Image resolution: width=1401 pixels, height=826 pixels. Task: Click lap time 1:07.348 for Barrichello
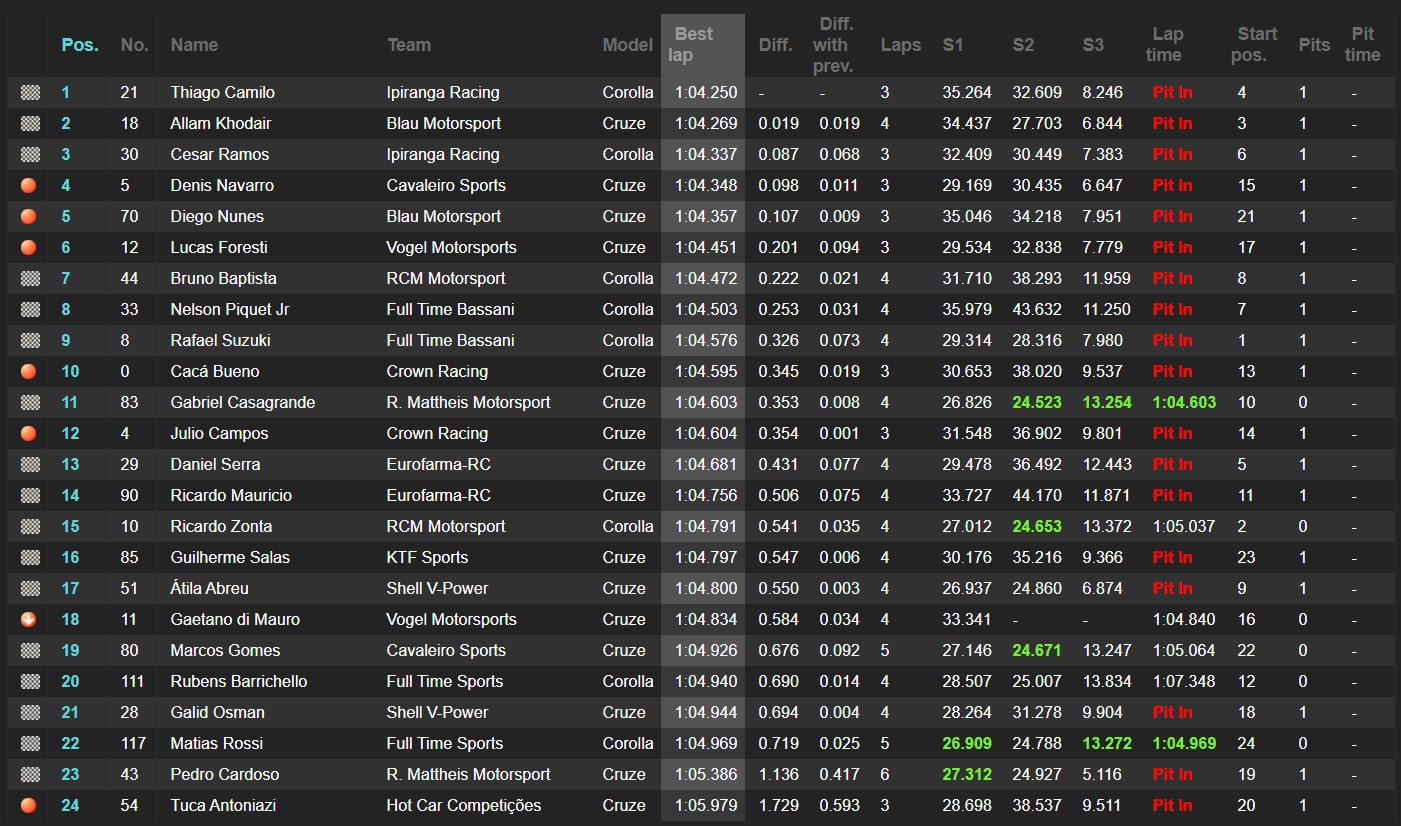[x=1184, y=681]
